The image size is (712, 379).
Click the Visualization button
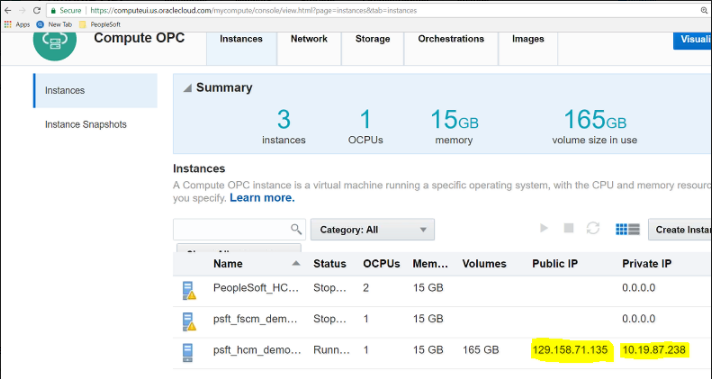coord(692,40)
